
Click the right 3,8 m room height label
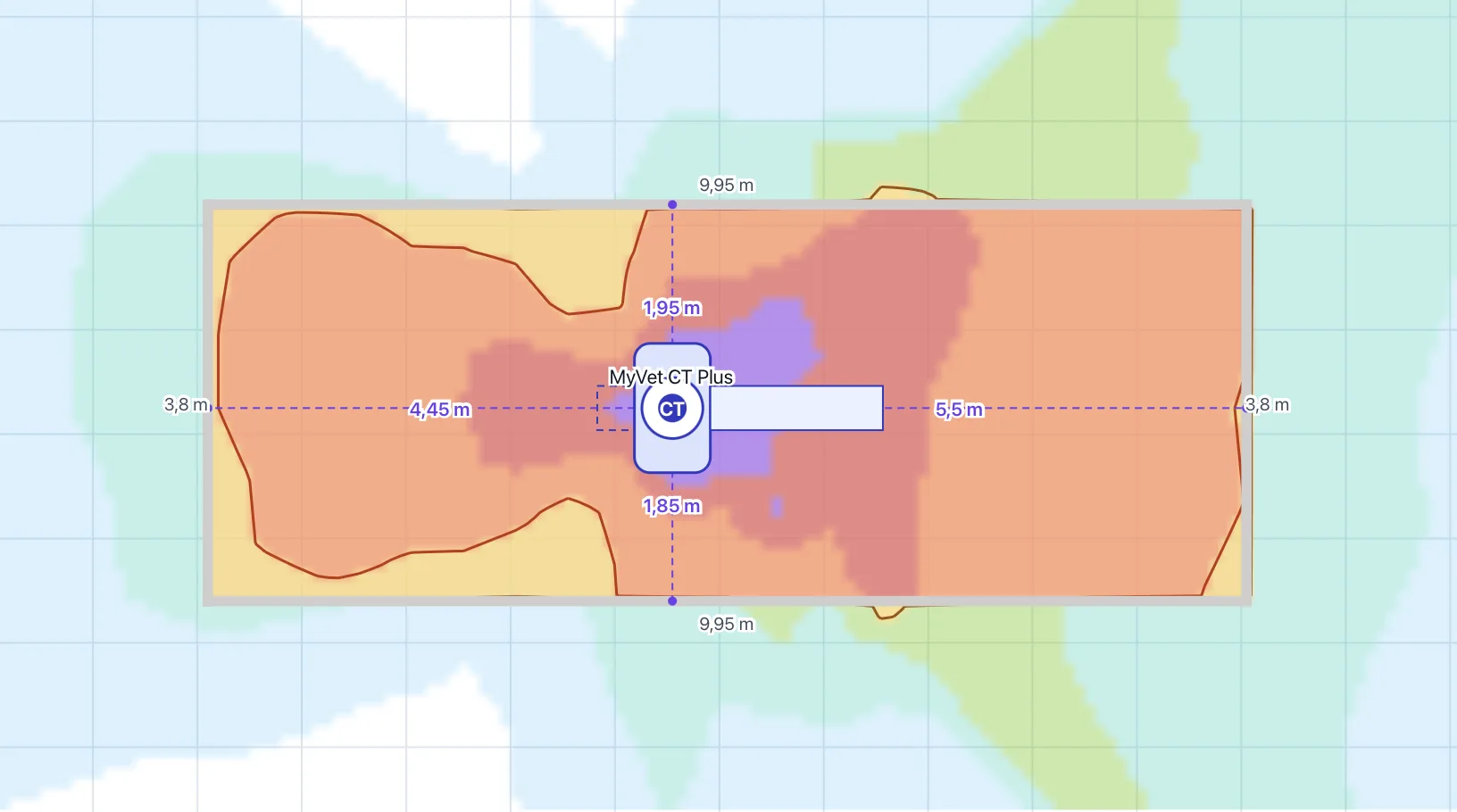[x=1267, y=404]
